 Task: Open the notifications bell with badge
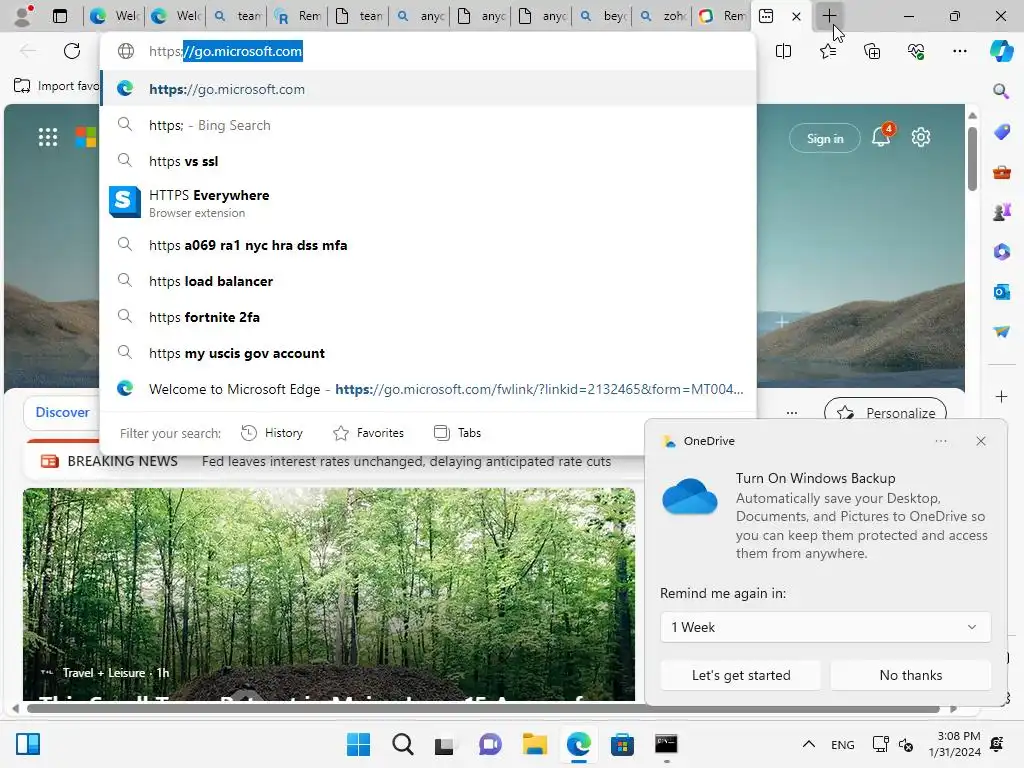pos(881,136)
